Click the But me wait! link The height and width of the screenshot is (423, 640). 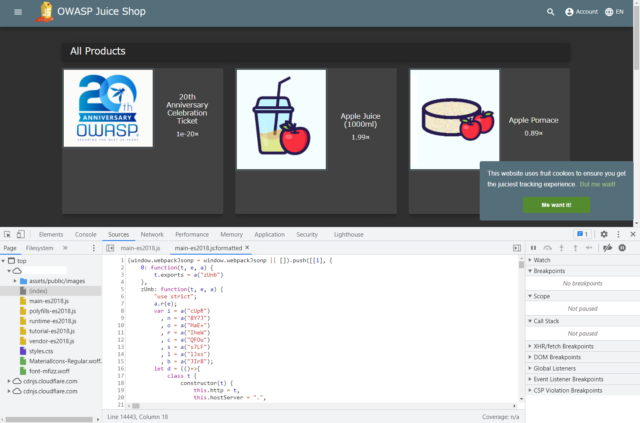[x=598, y=184]
